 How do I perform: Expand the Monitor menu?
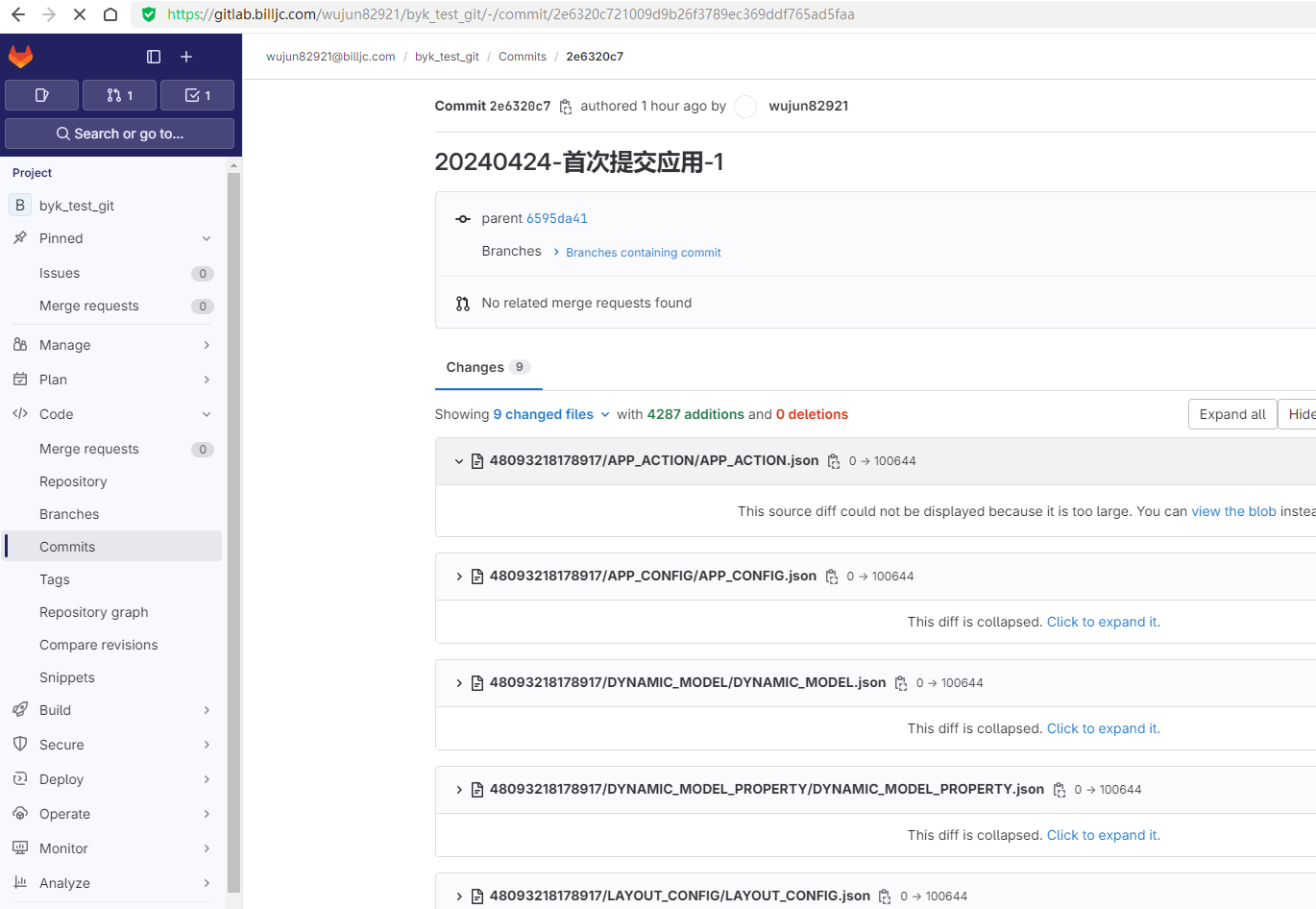click(207, 848)
